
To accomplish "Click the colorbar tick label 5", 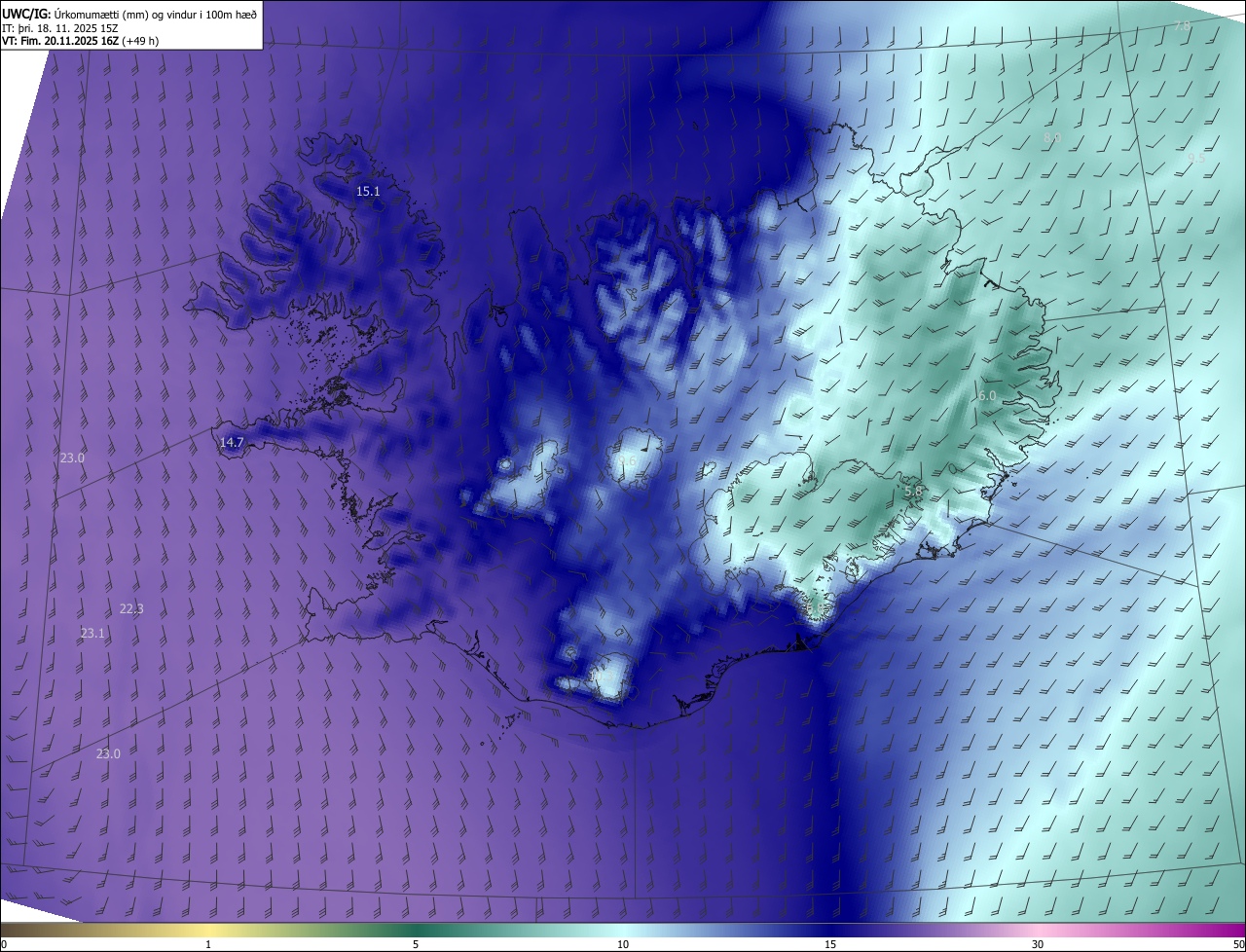I will [x=416, y=944].
